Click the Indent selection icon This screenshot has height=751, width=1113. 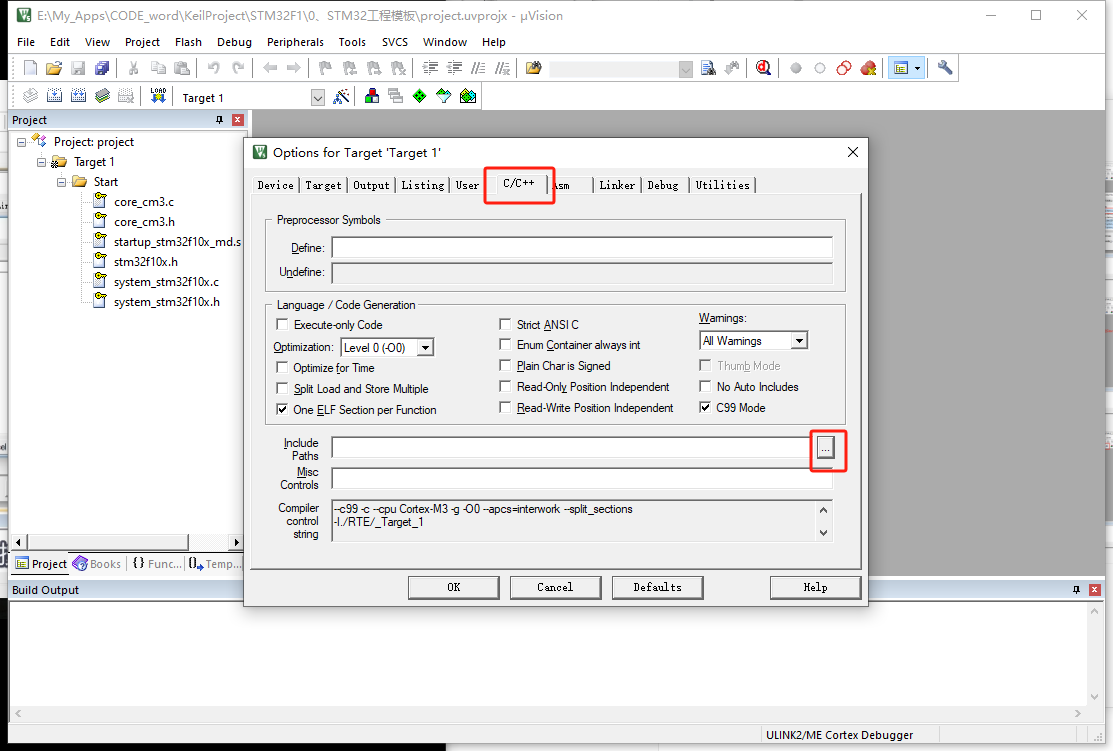click(x=430, y=68)
